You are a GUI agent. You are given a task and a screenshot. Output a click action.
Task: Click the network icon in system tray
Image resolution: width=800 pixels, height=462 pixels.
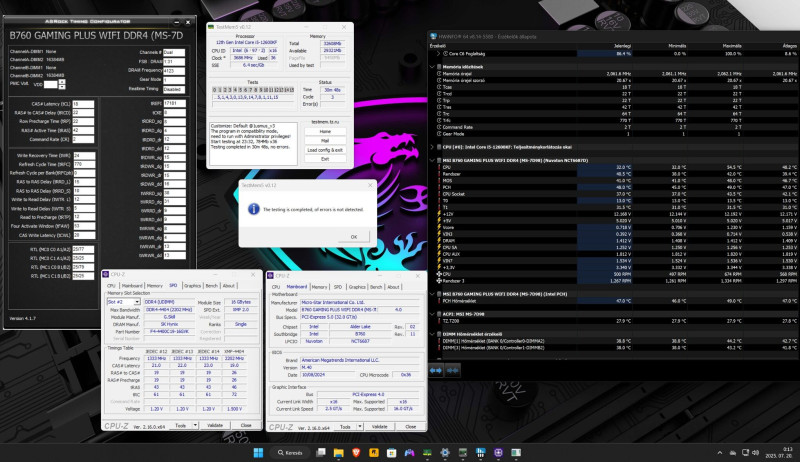point(745,453)
